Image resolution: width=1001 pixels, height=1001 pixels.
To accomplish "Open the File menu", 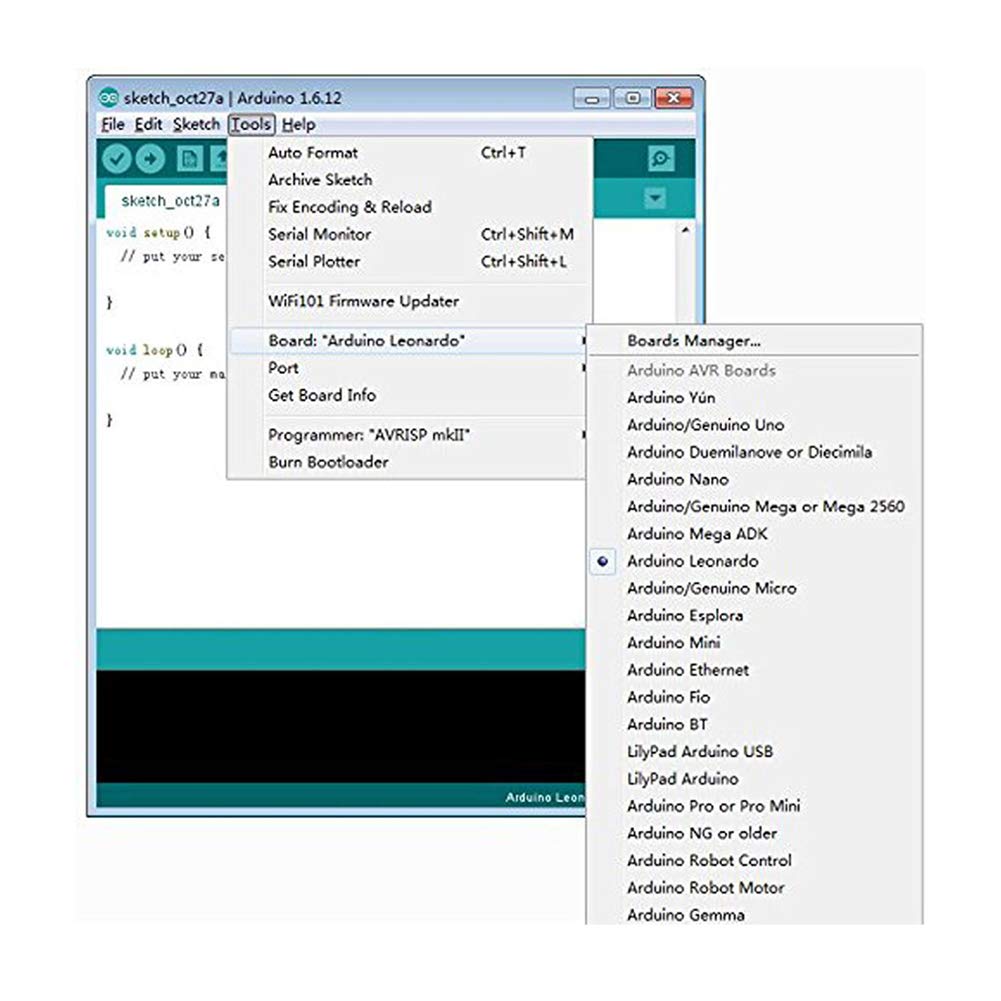I will pos(113,125).
